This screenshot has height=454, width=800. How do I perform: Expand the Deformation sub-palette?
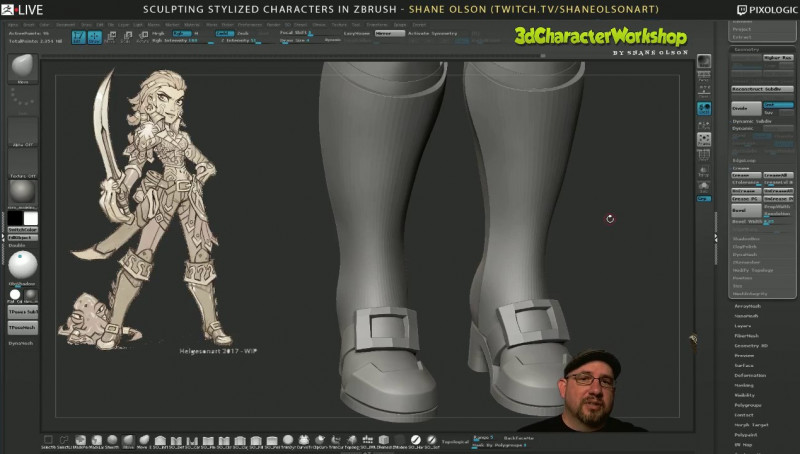click(750, 375)
